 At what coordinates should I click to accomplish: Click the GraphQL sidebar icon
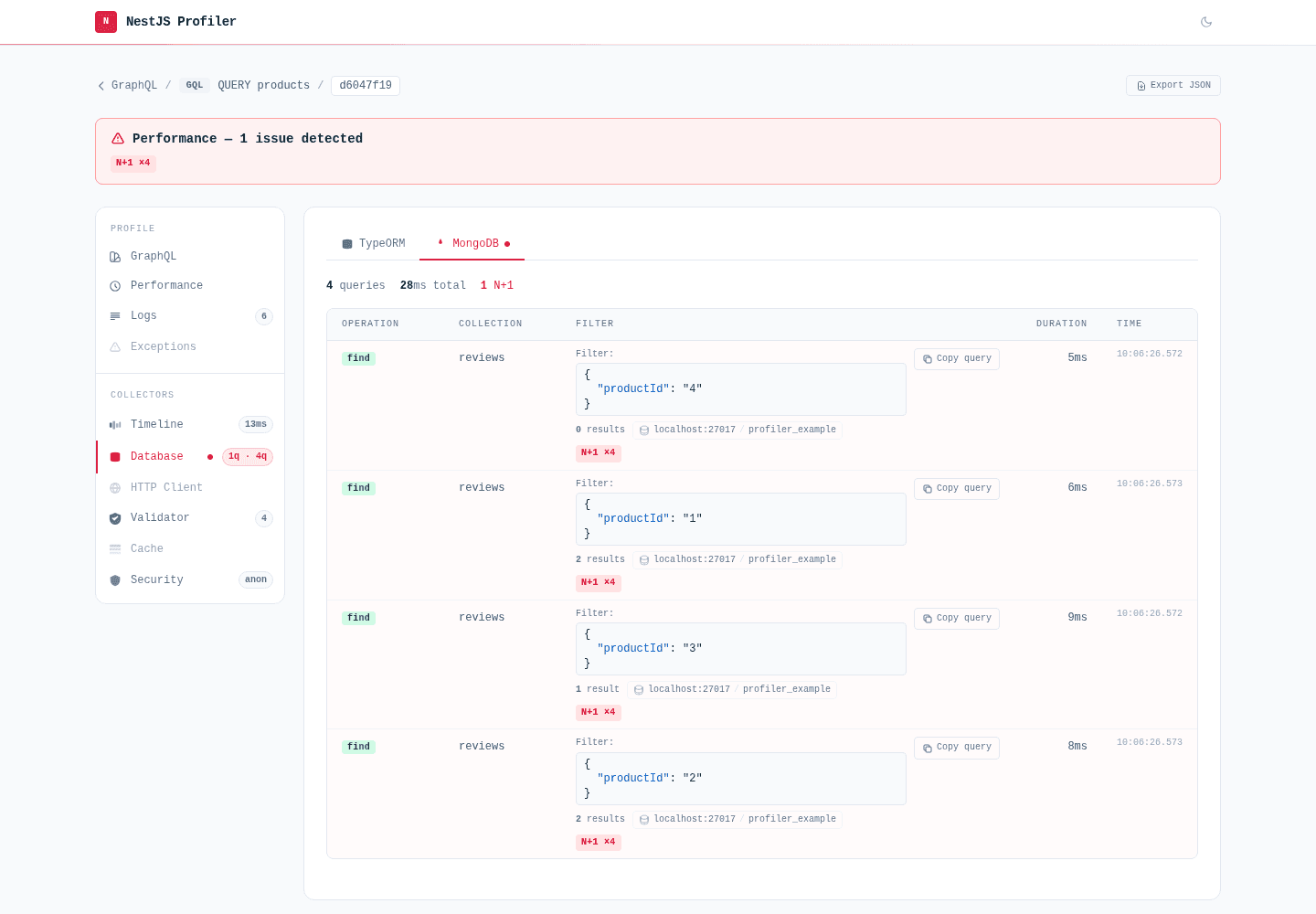coord(115,257)
